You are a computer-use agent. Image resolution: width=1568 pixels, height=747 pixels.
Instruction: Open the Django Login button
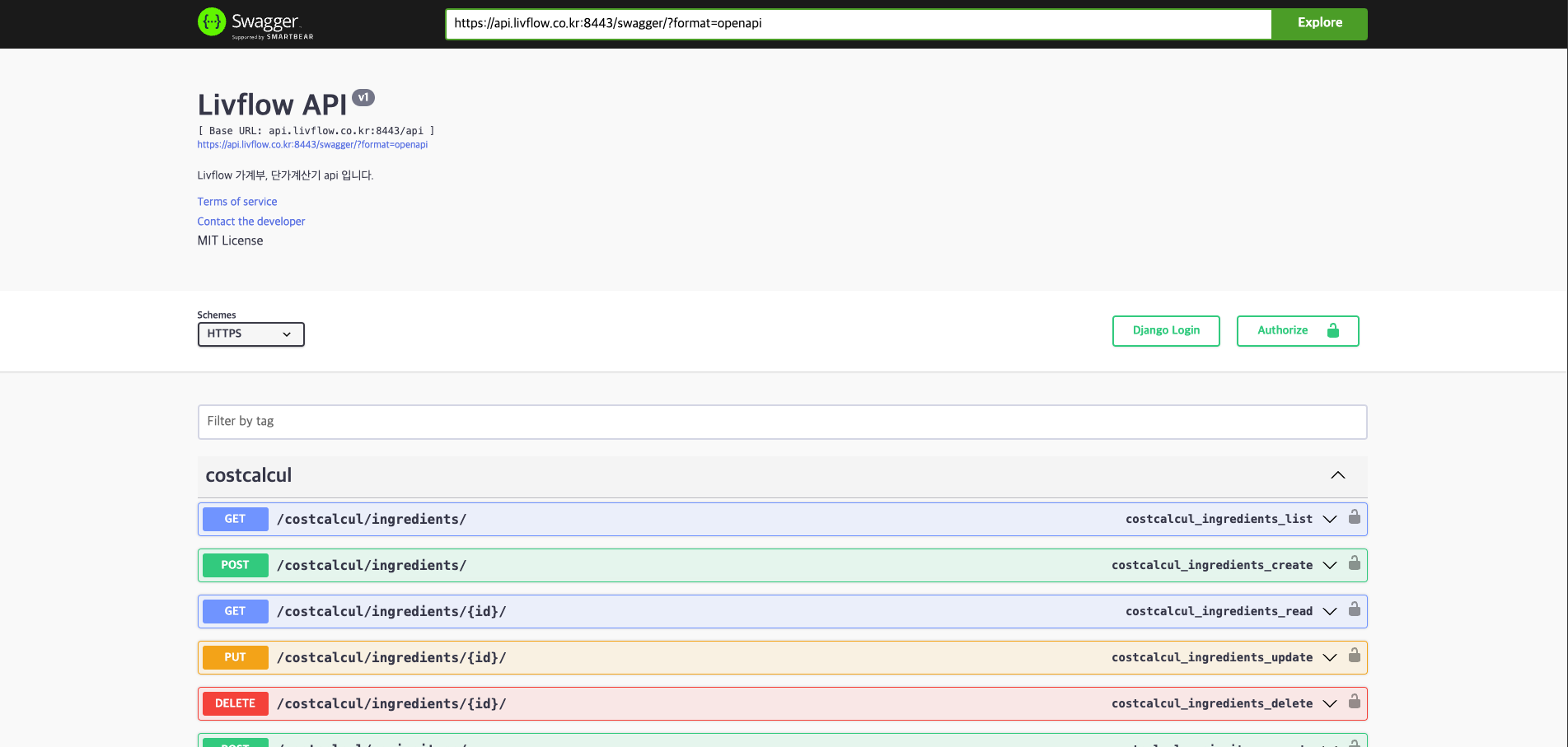coord(1166,331)
